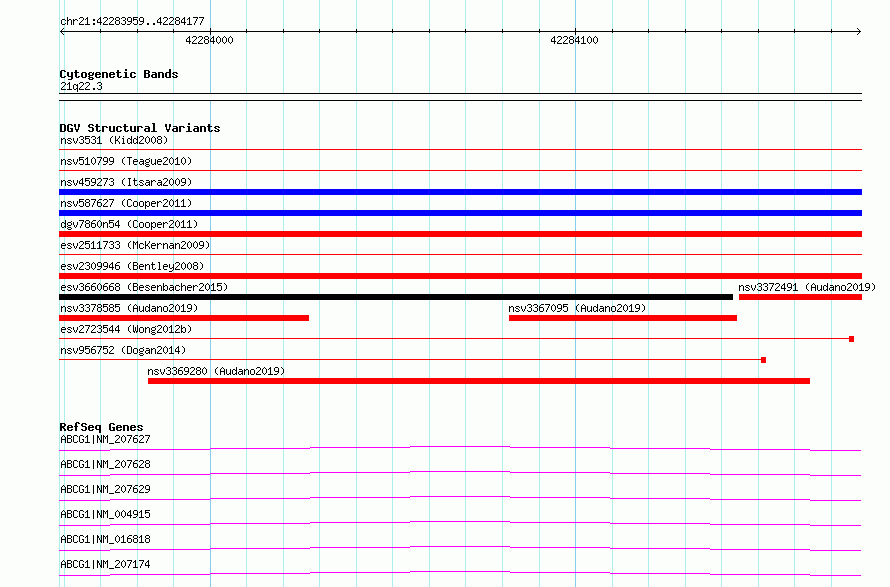890x587 pixels.
Task: Select the ABCG1|NM_004915 transcript
Action: click(105, 514)
